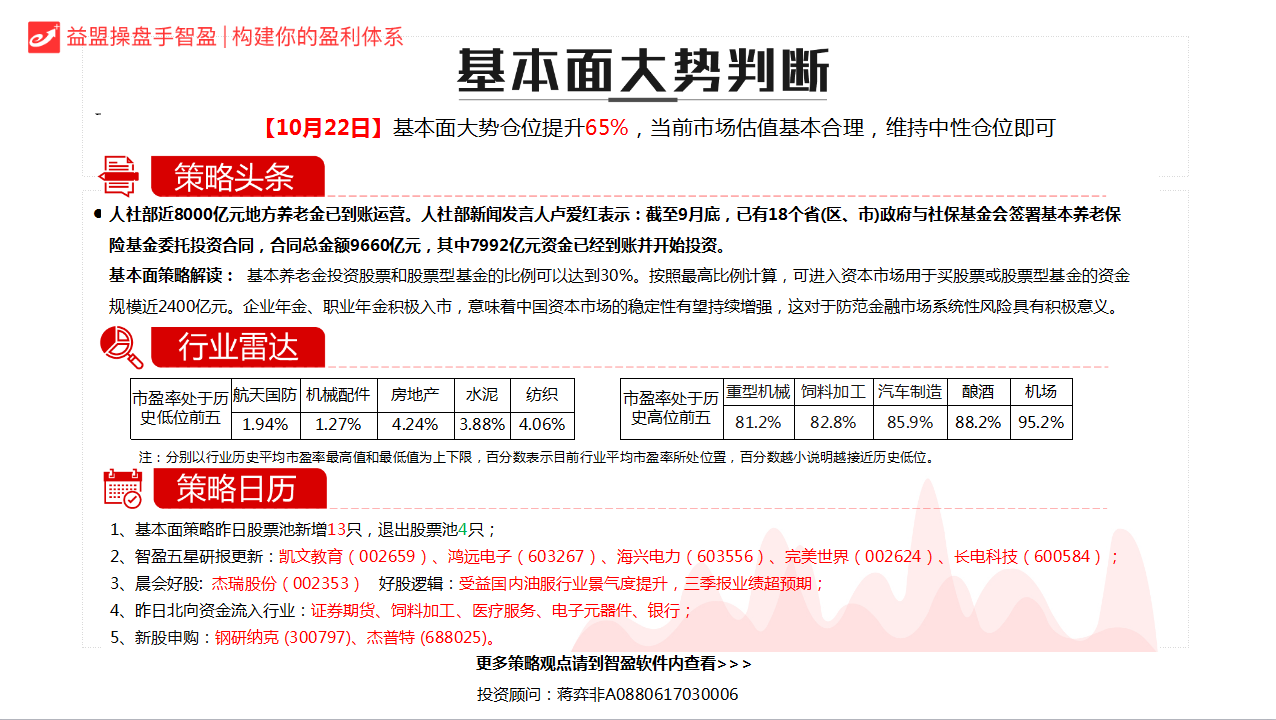This screenshot has height=720, width=1276.
Task: Click the calendar icon beside 策略日历
Action: [123, 488]
